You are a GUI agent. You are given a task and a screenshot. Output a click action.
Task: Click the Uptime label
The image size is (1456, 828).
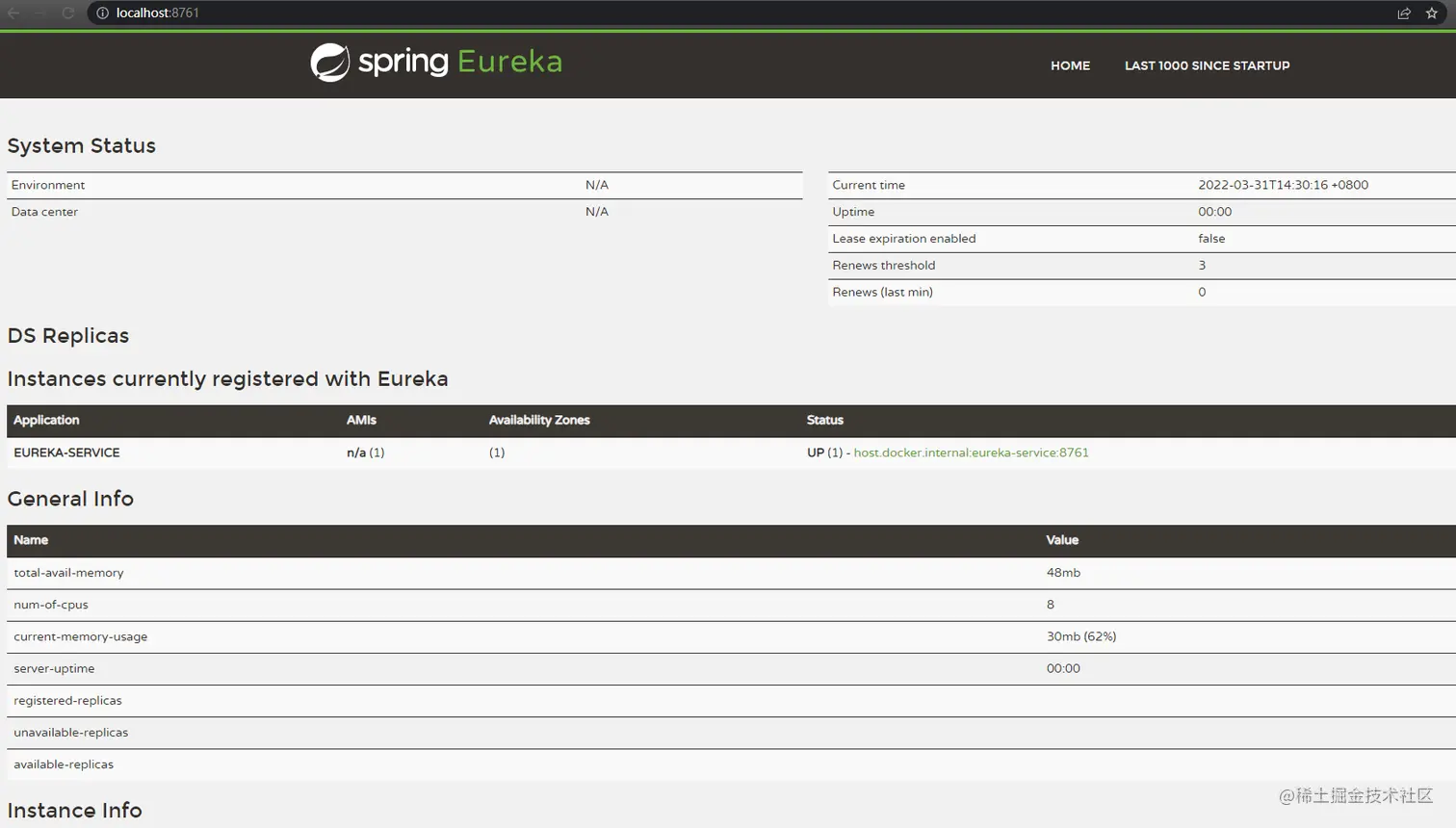click(853, 212)
